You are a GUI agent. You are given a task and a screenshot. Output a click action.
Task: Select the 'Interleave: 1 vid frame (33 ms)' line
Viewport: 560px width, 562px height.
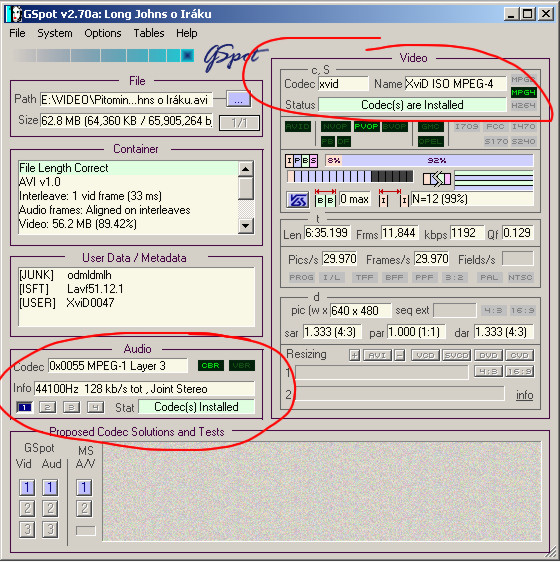(128, 196)
